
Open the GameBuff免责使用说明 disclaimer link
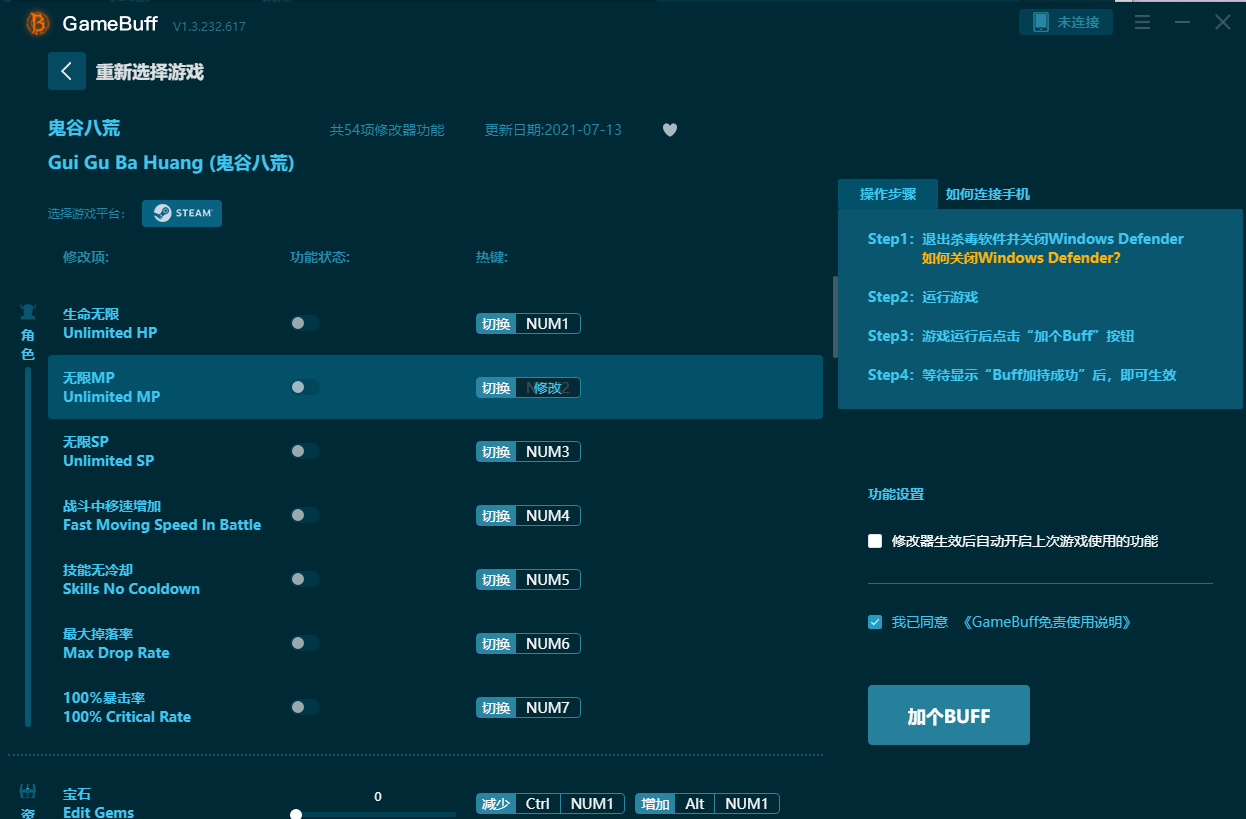(x=1046, y=622)
